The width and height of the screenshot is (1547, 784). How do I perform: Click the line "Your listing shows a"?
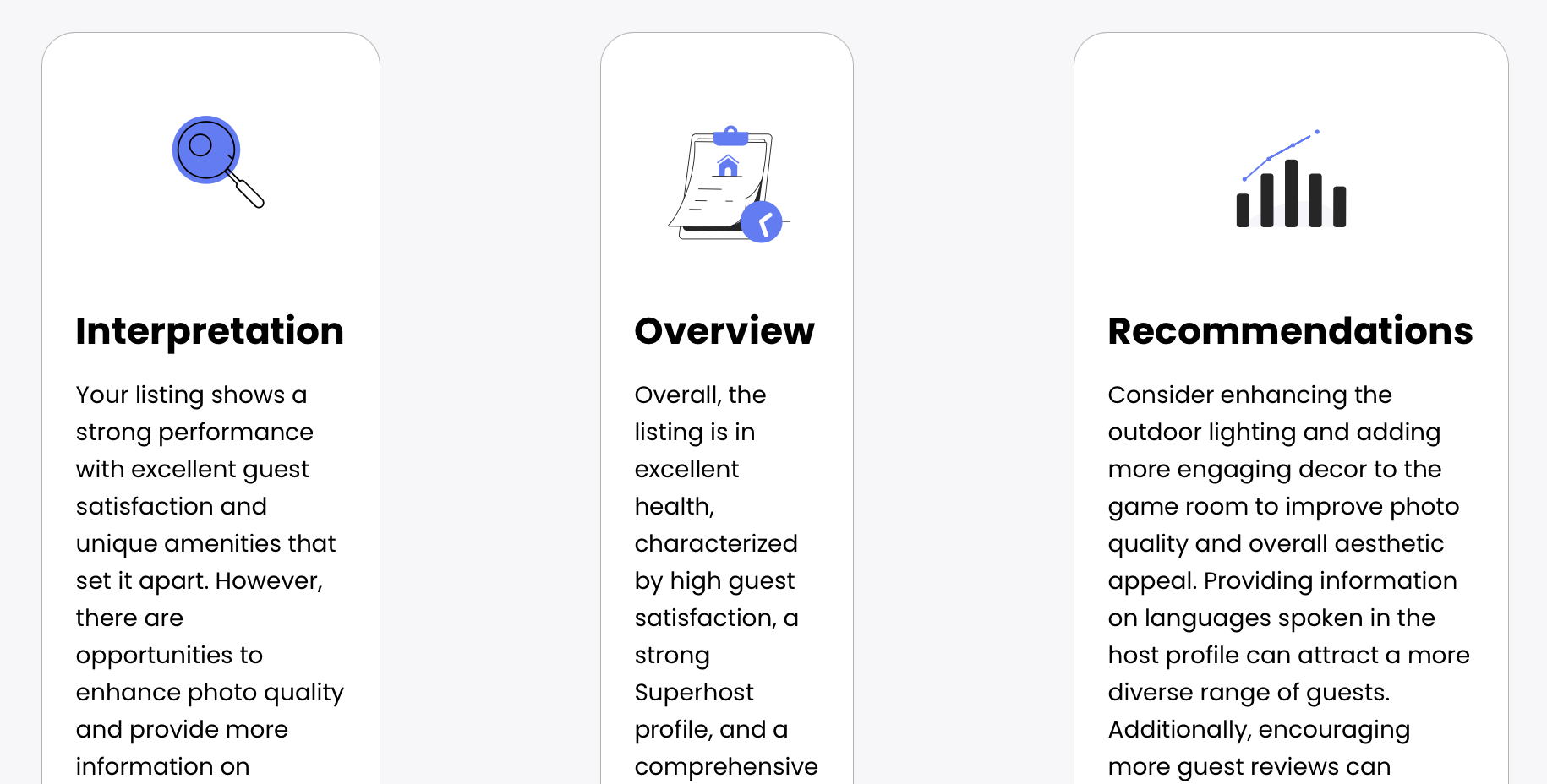pos(191,395)
